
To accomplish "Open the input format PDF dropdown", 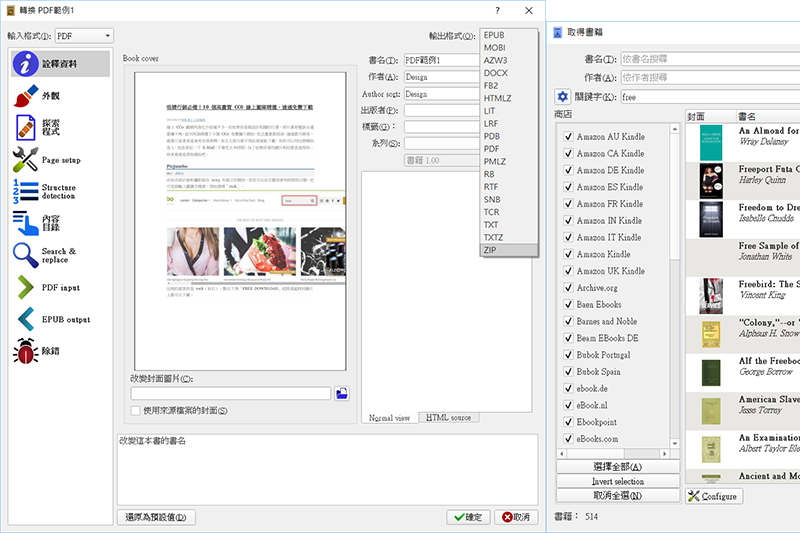I will [84, 36].
